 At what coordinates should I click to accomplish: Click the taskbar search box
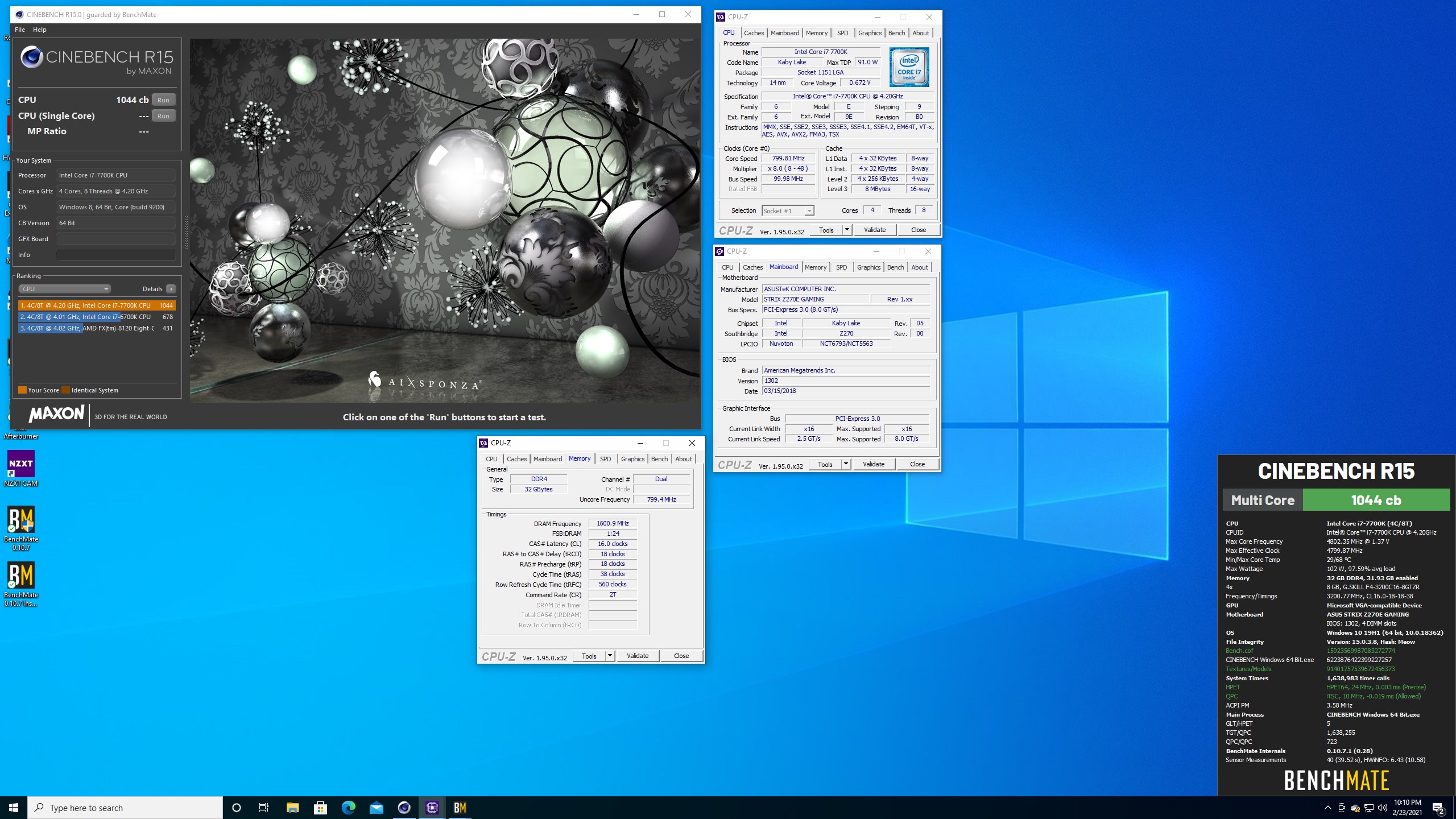tap(125, 808)
